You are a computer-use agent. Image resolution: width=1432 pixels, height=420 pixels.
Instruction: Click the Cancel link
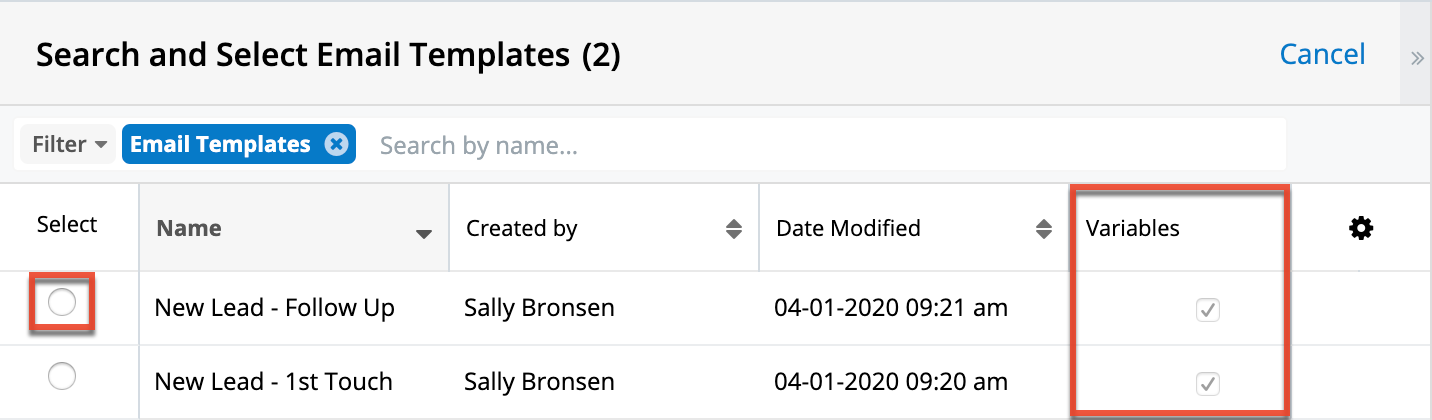coord(1322,54)
